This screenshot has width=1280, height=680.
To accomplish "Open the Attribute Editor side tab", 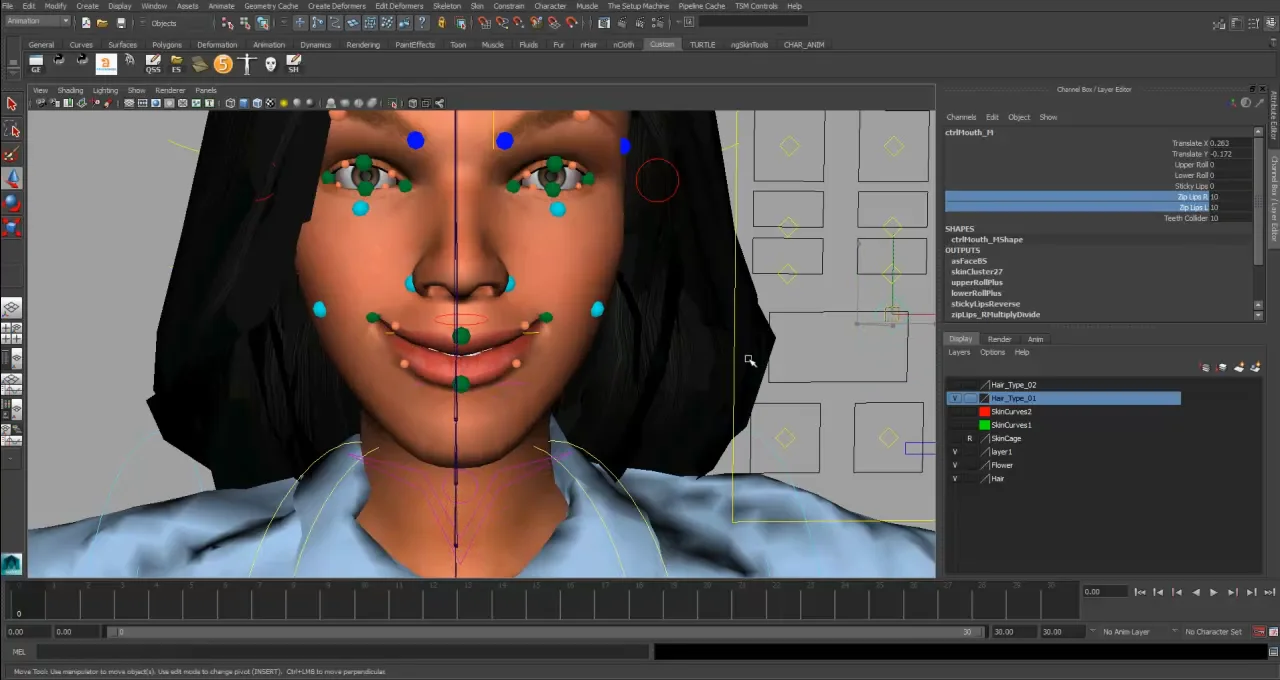I will (1274, 117).
